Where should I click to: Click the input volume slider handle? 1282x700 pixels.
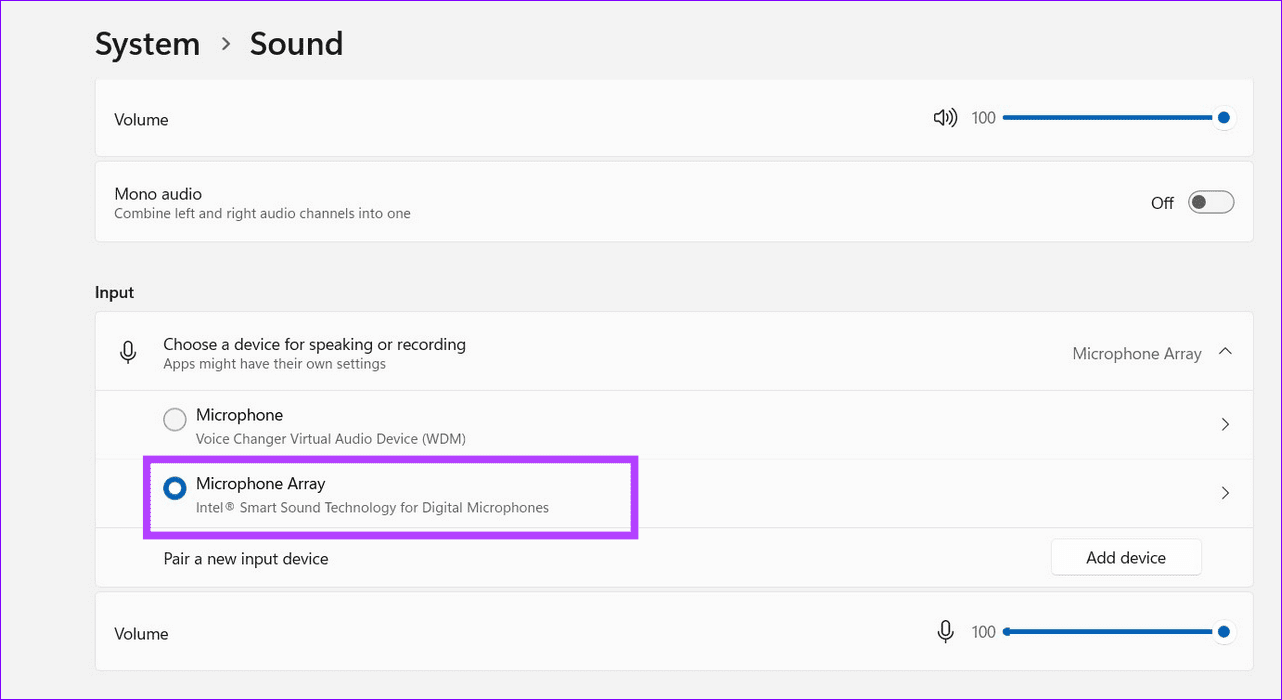pos(1223,632)
